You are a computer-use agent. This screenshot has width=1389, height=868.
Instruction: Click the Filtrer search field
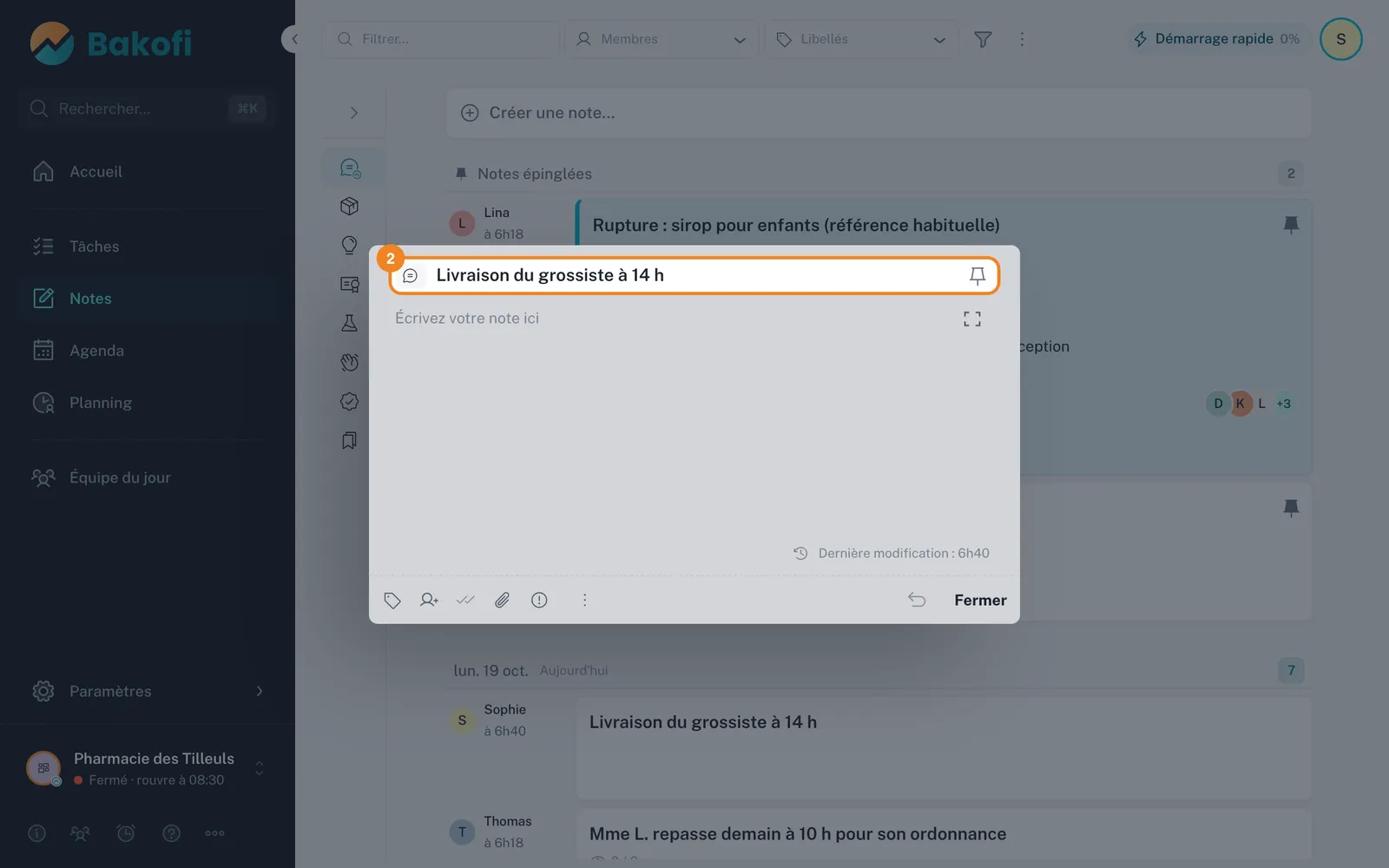coord(440,39)
